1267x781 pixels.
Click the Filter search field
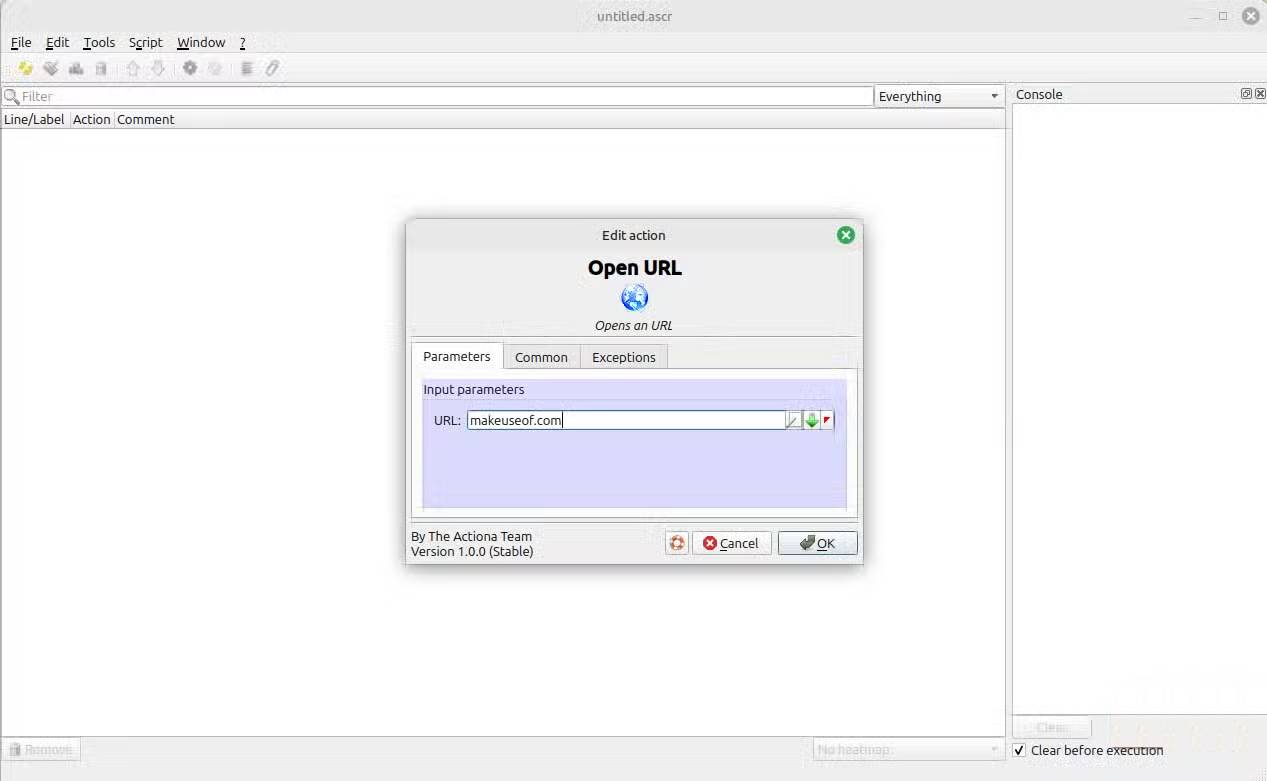(x=438, y=96)
